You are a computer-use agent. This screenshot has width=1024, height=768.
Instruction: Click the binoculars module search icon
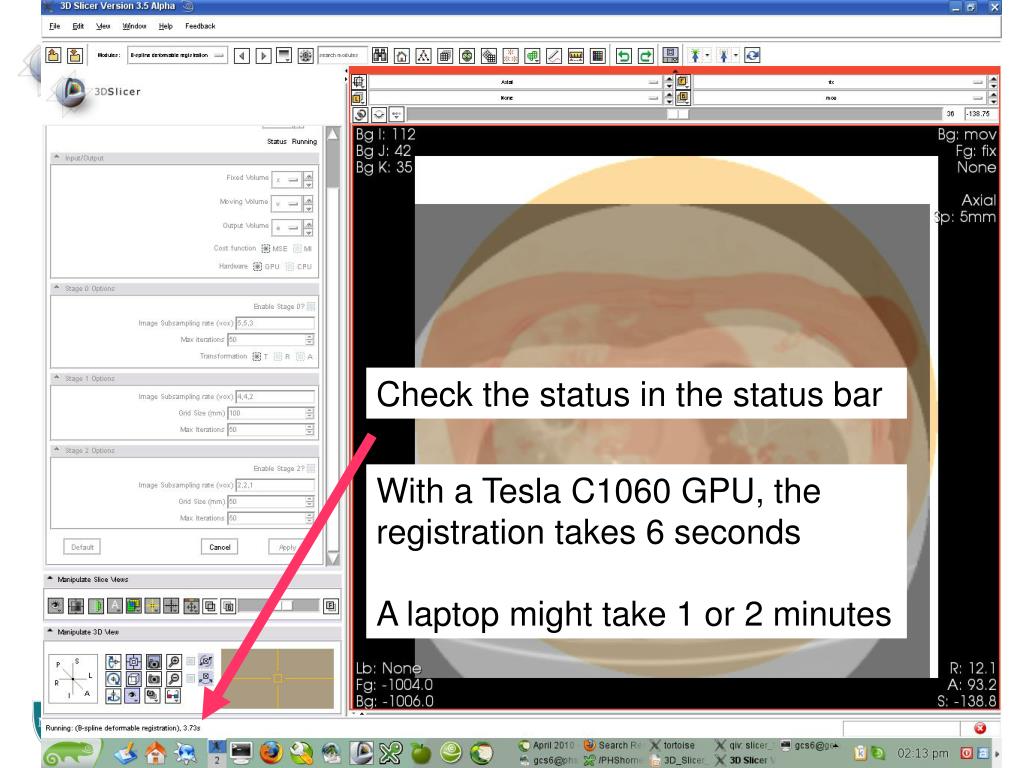[380, 56]
